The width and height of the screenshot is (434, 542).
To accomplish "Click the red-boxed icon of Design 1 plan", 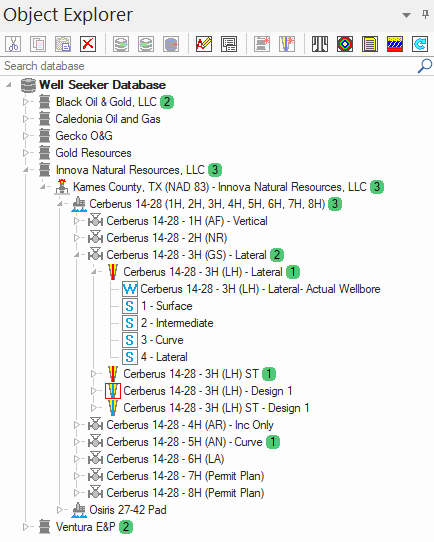I will tap(113, 391).
